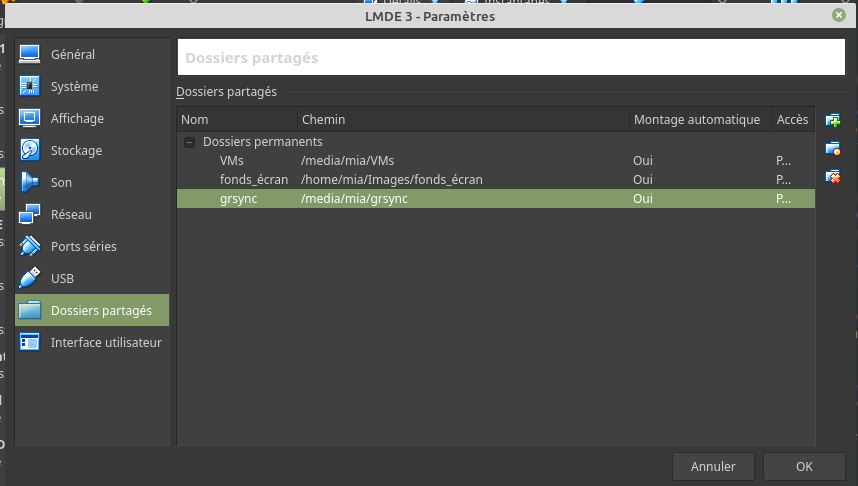
Task: Select the VMs shared folder row
Action: click(x=496, y=161)
